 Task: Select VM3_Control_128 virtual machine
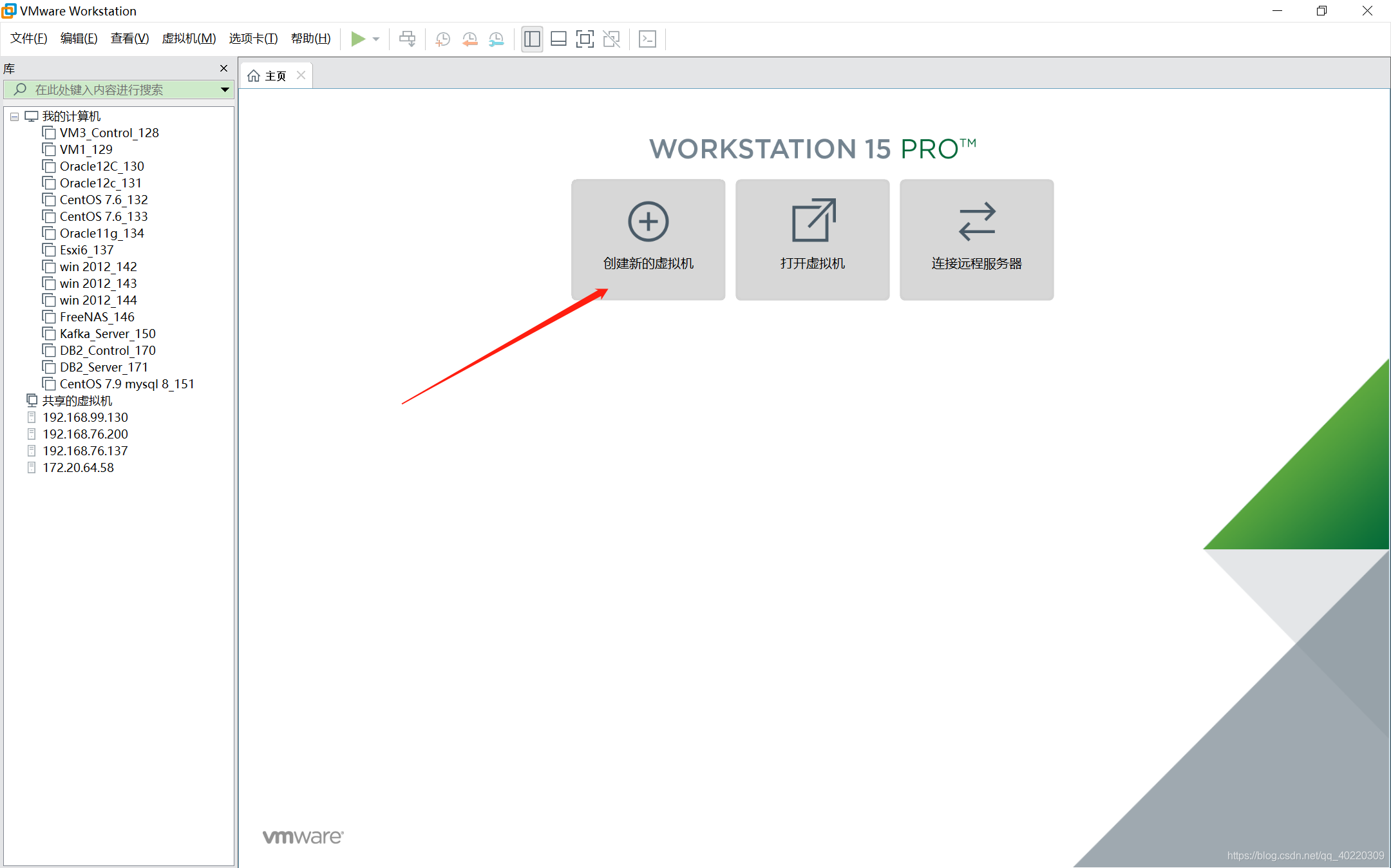(109, 133)
